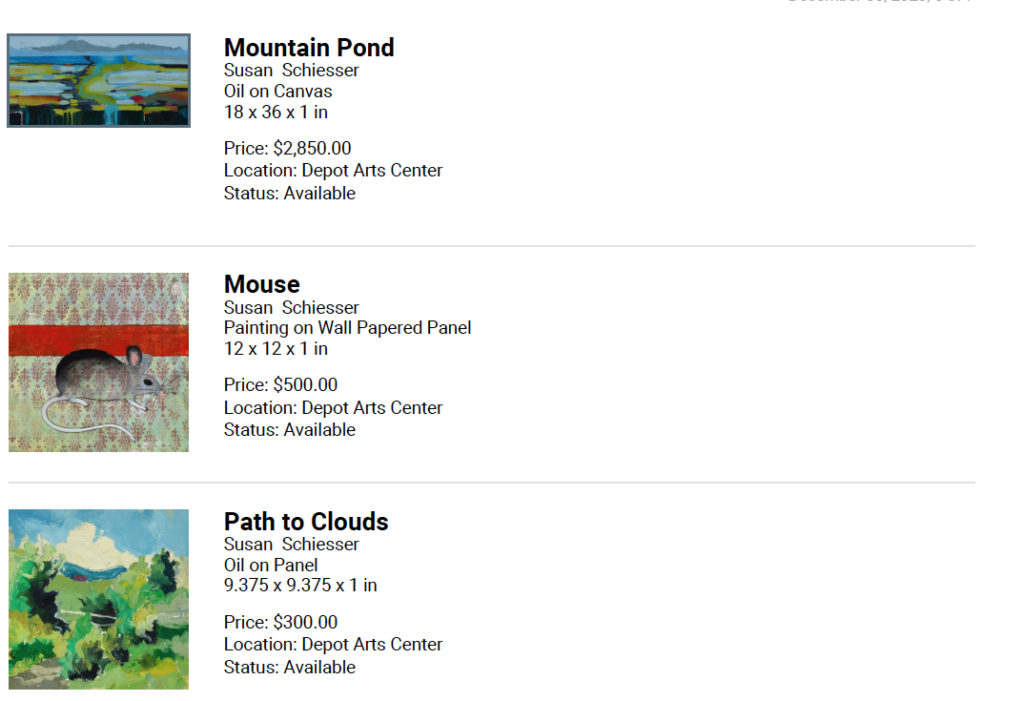Click the $2,850.00 price line
The image size is (1024, 701).
pyautogui.click(x=287, y=148)
